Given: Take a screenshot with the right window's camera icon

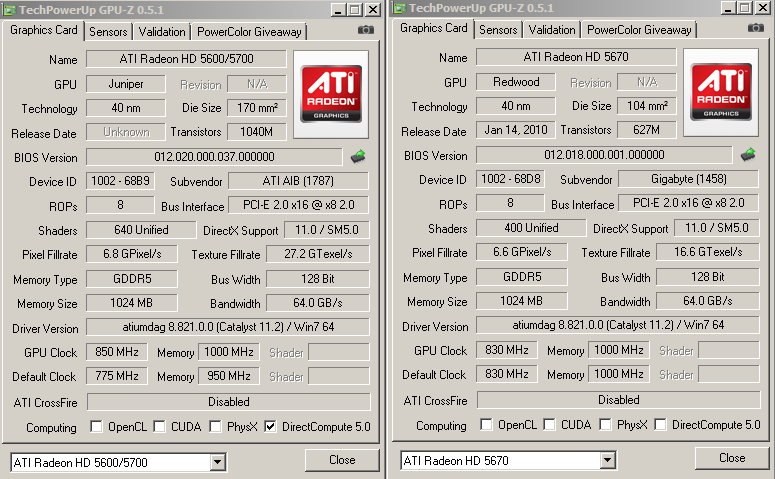Looking at the screenshot, I should coord(756,28).
